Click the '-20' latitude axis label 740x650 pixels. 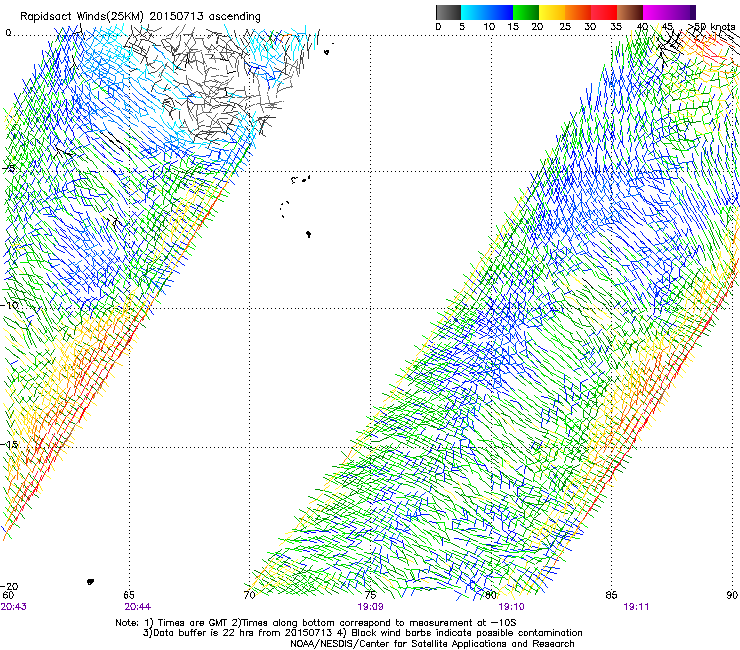[x=9, y=586]
